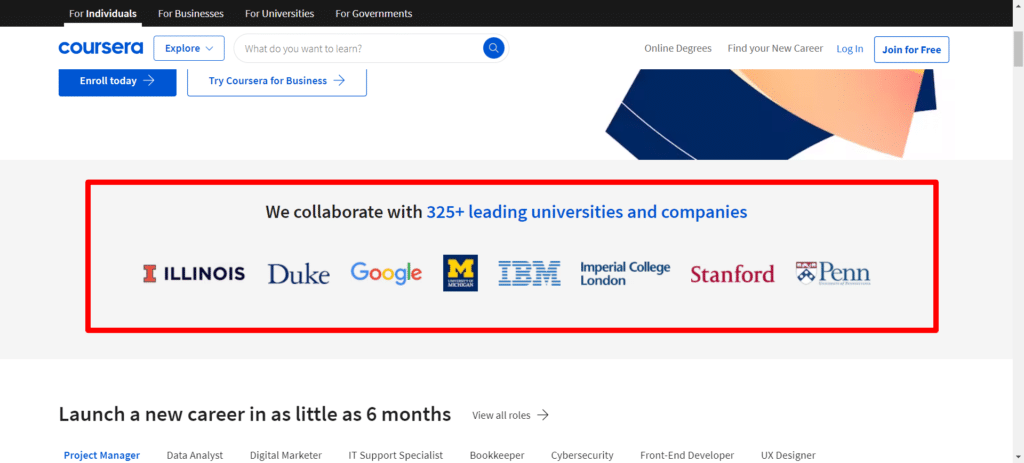This screenshot has height=463, width=1024.
Task: Open the Online Degrees link
Action: (678, 48)
